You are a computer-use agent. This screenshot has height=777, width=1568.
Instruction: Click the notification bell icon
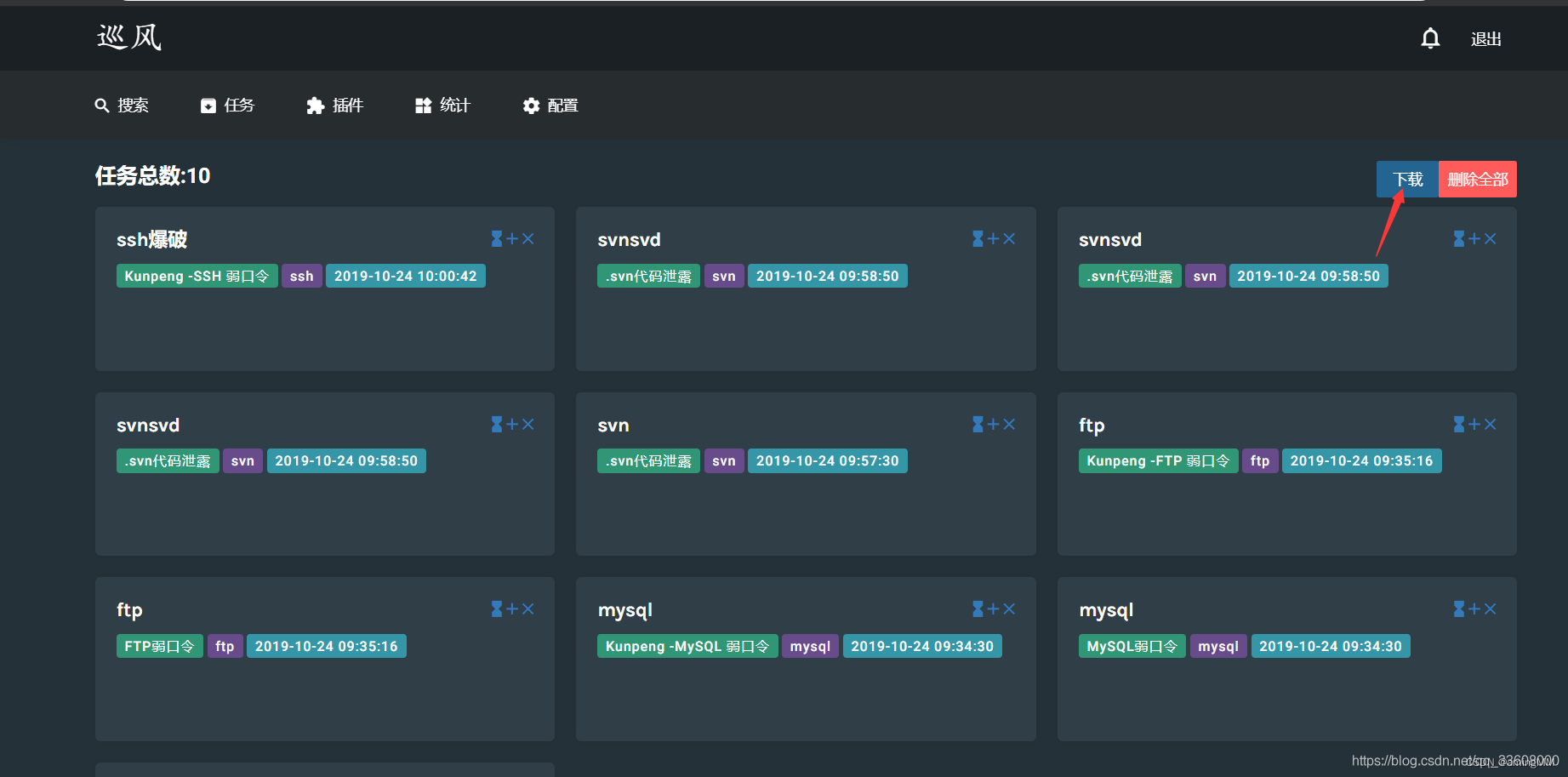point(1430,38)
